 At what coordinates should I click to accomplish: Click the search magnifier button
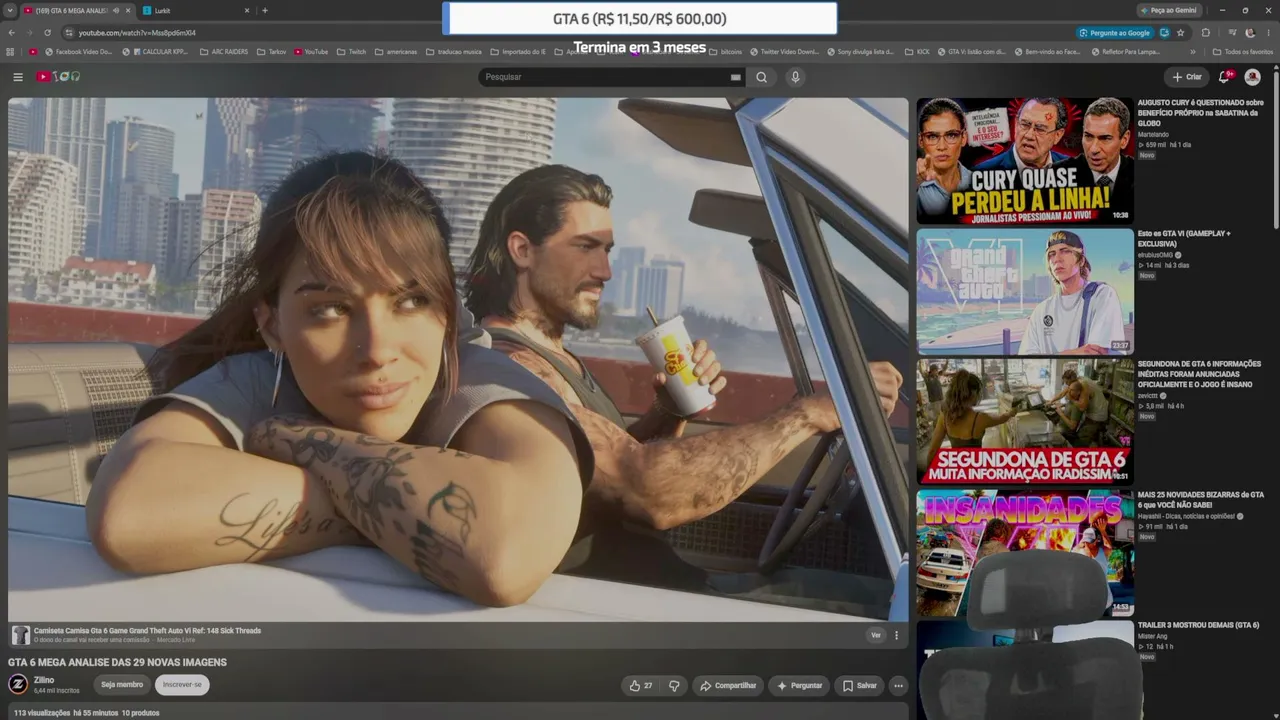tap(761, 77)
